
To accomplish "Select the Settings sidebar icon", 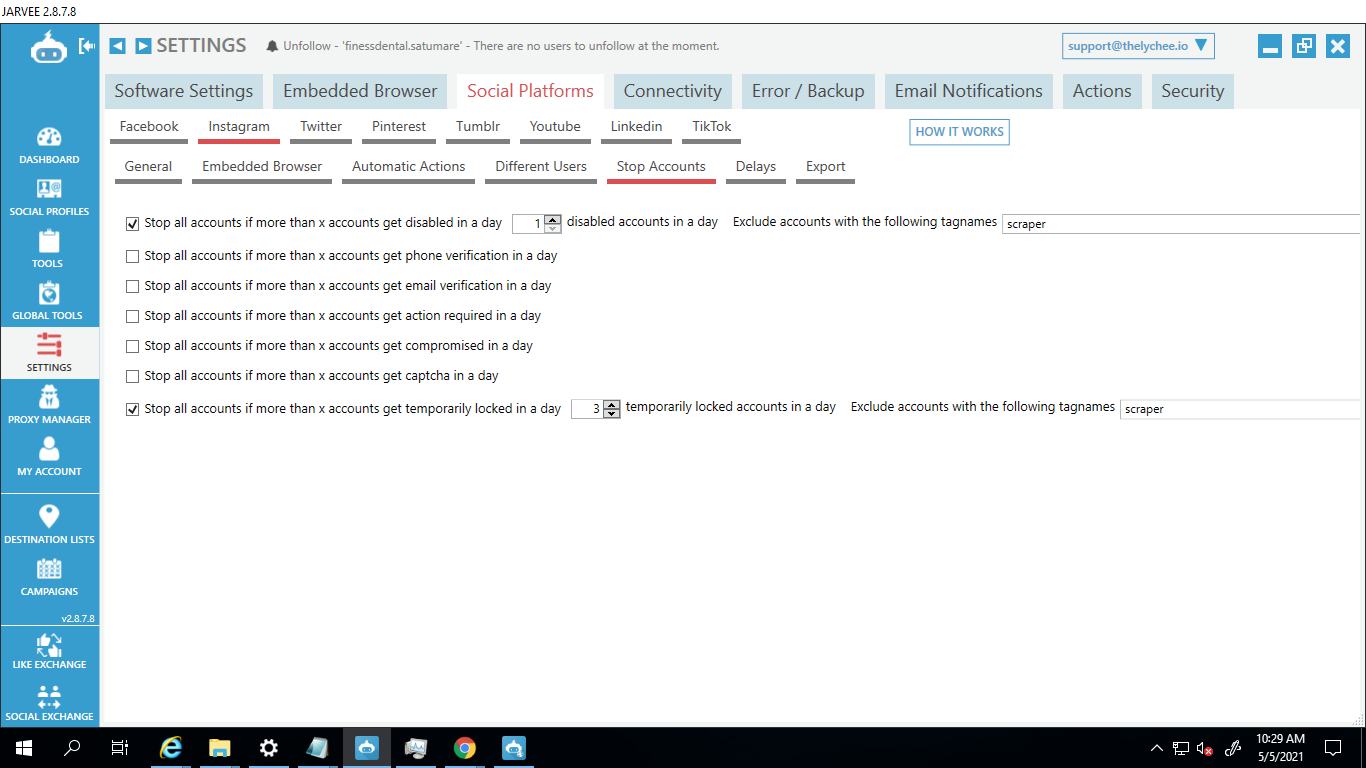I will (49, 353).
